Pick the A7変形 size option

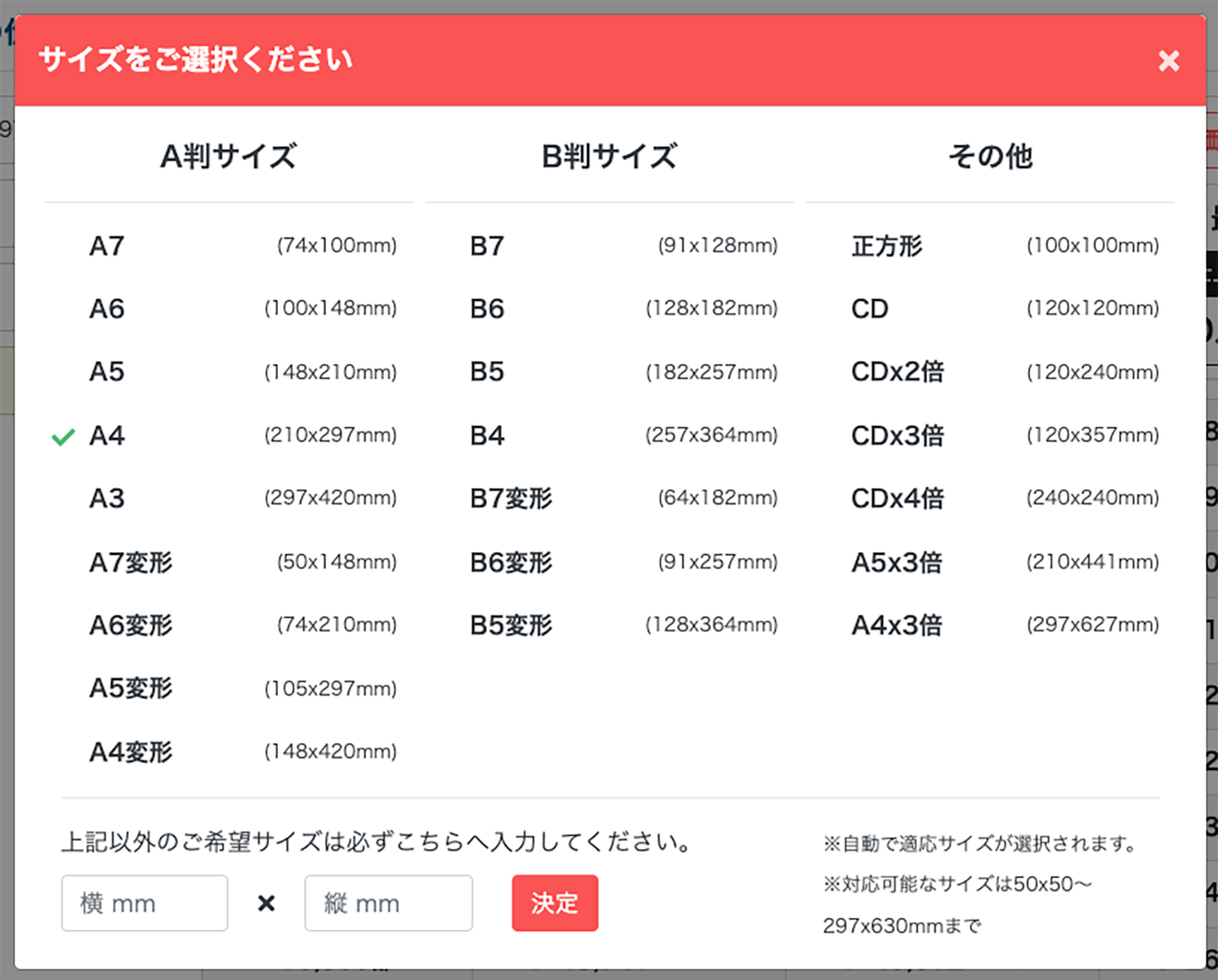(129, 563)
